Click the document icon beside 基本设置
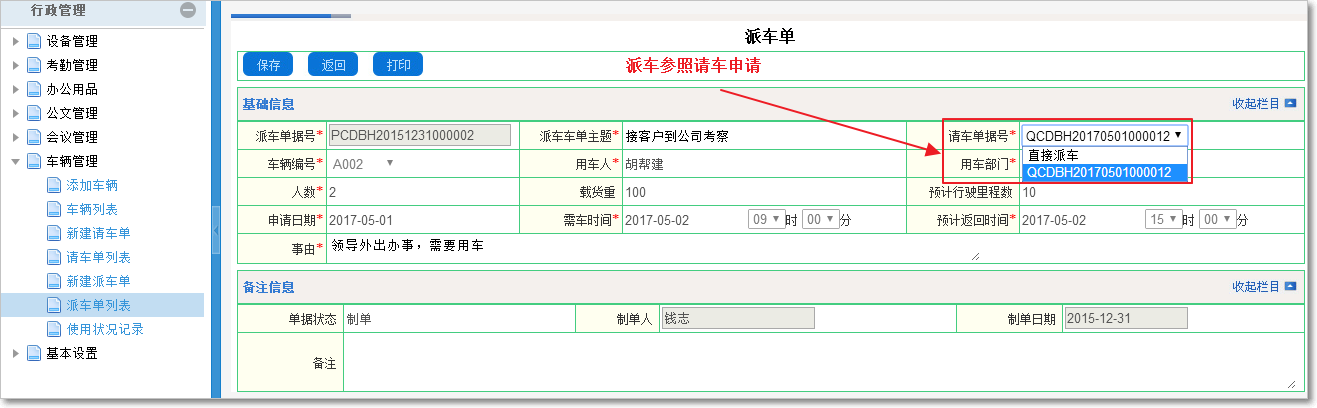Image resolution: width=1317 pixels, height=408 pixels. pos(35,353)
